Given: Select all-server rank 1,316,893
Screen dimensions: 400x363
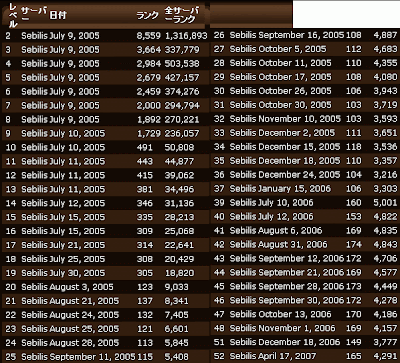Looking at the screenshot, I should 186,36.
